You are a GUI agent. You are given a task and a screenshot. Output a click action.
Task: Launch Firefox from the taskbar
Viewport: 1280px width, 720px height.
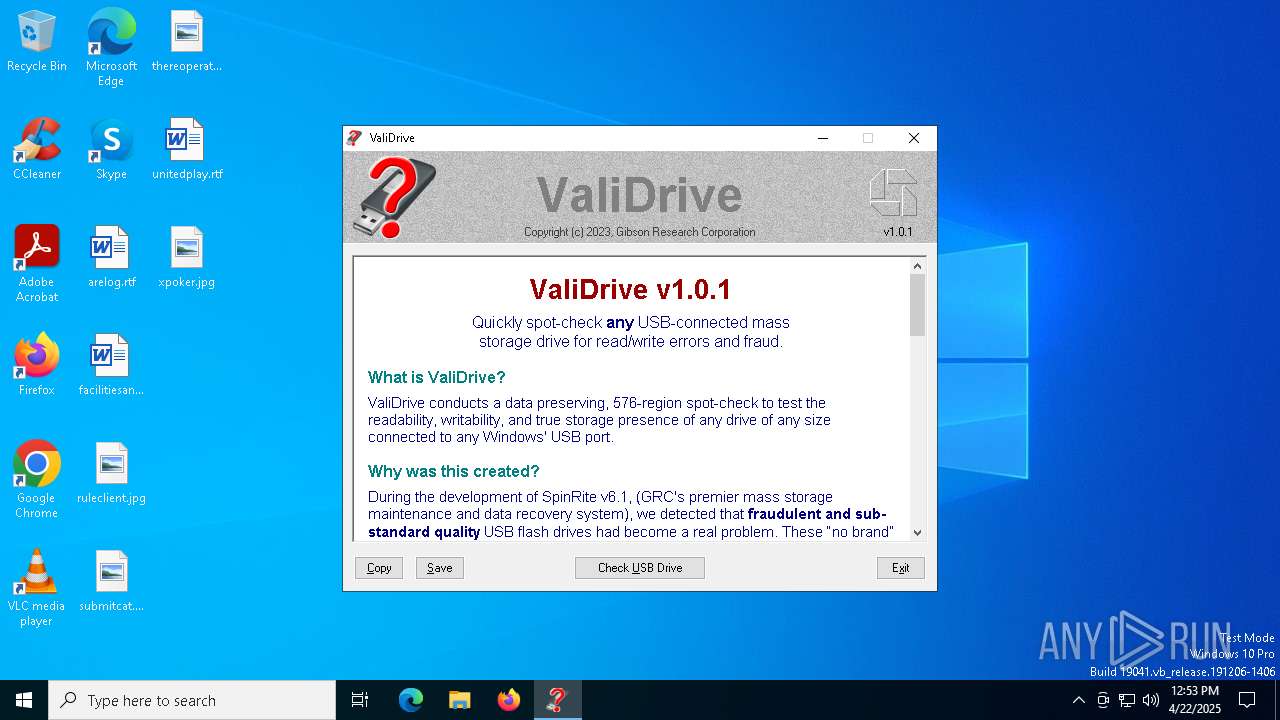point(509,700)
